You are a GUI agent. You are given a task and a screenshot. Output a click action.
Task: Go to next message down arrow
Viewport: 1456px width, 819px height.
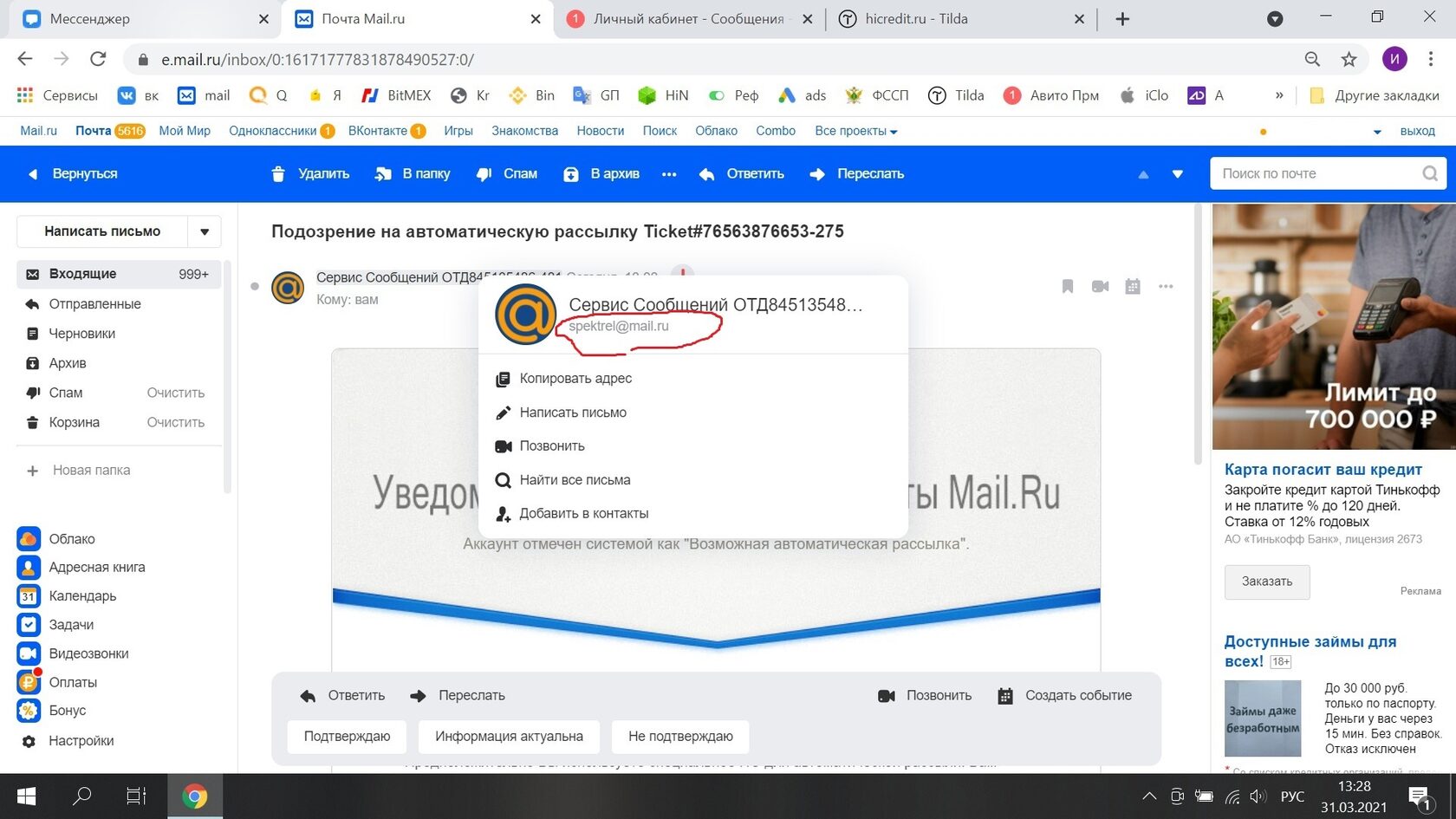[1177, 174]
